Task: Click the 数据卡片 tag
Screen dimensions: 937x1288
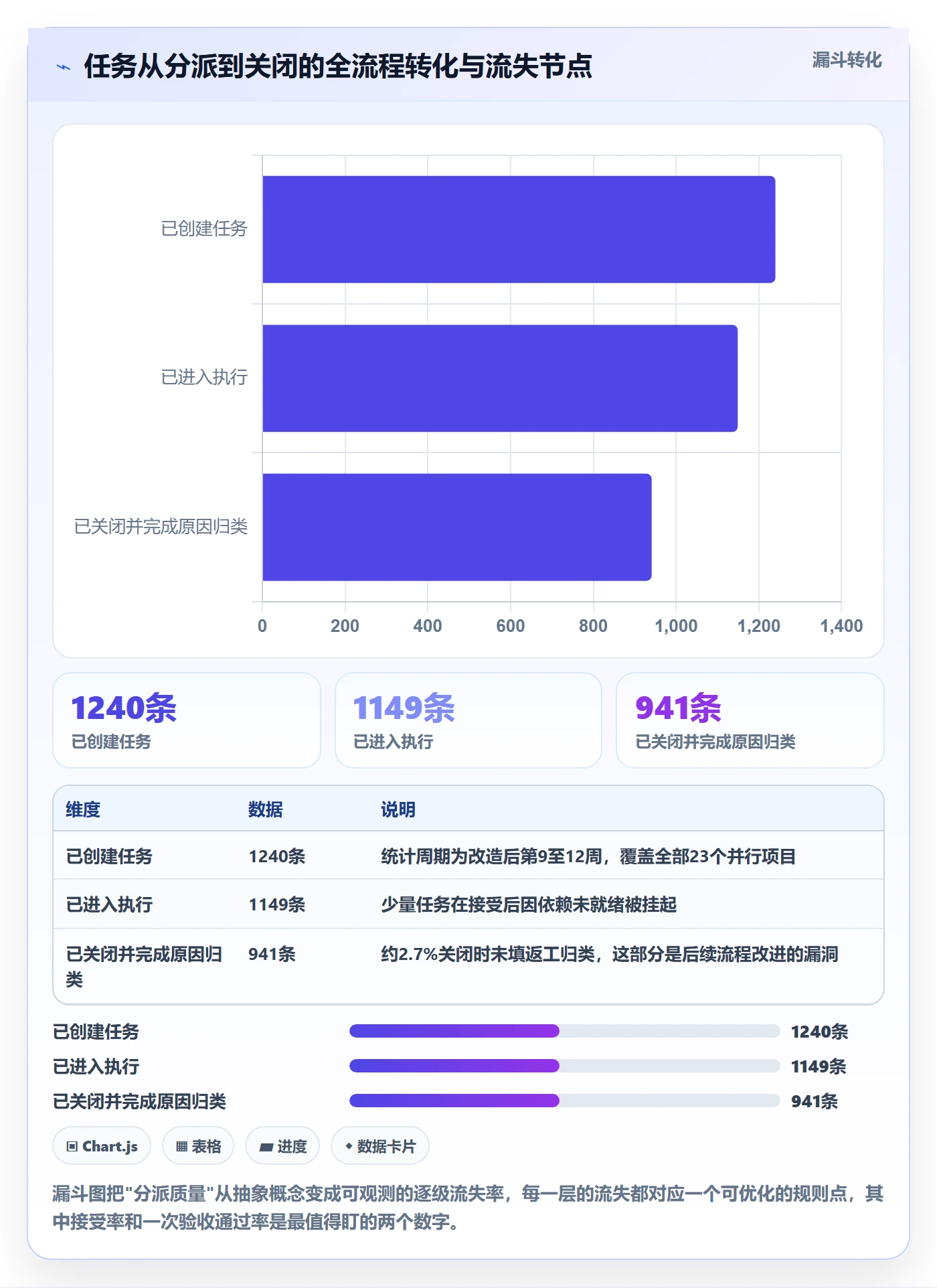Action: click(x=380, y=1146)
